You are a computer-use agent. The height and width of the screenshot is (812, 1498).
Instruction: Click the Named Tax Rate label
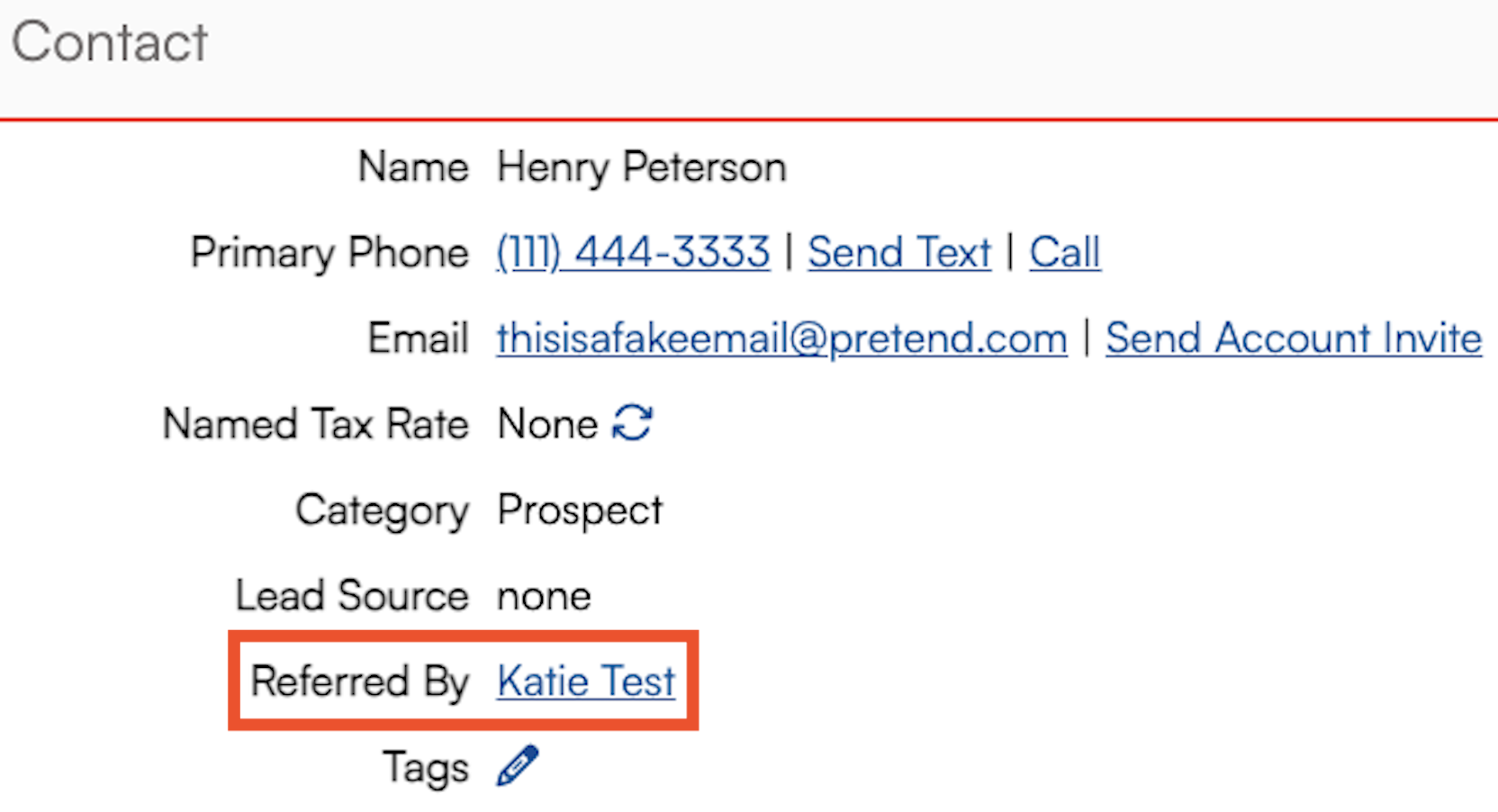(315, 424)
